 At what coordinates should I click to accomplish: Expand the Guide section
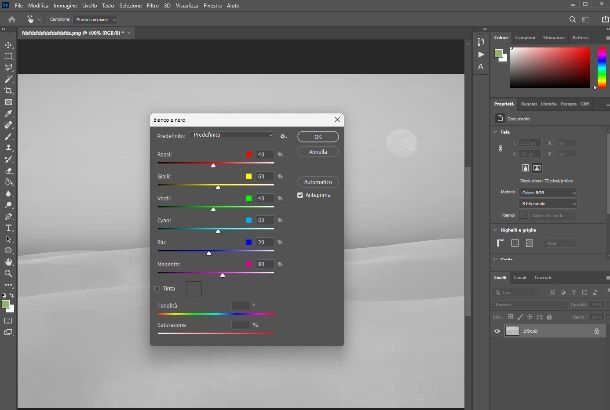point(495,259)
